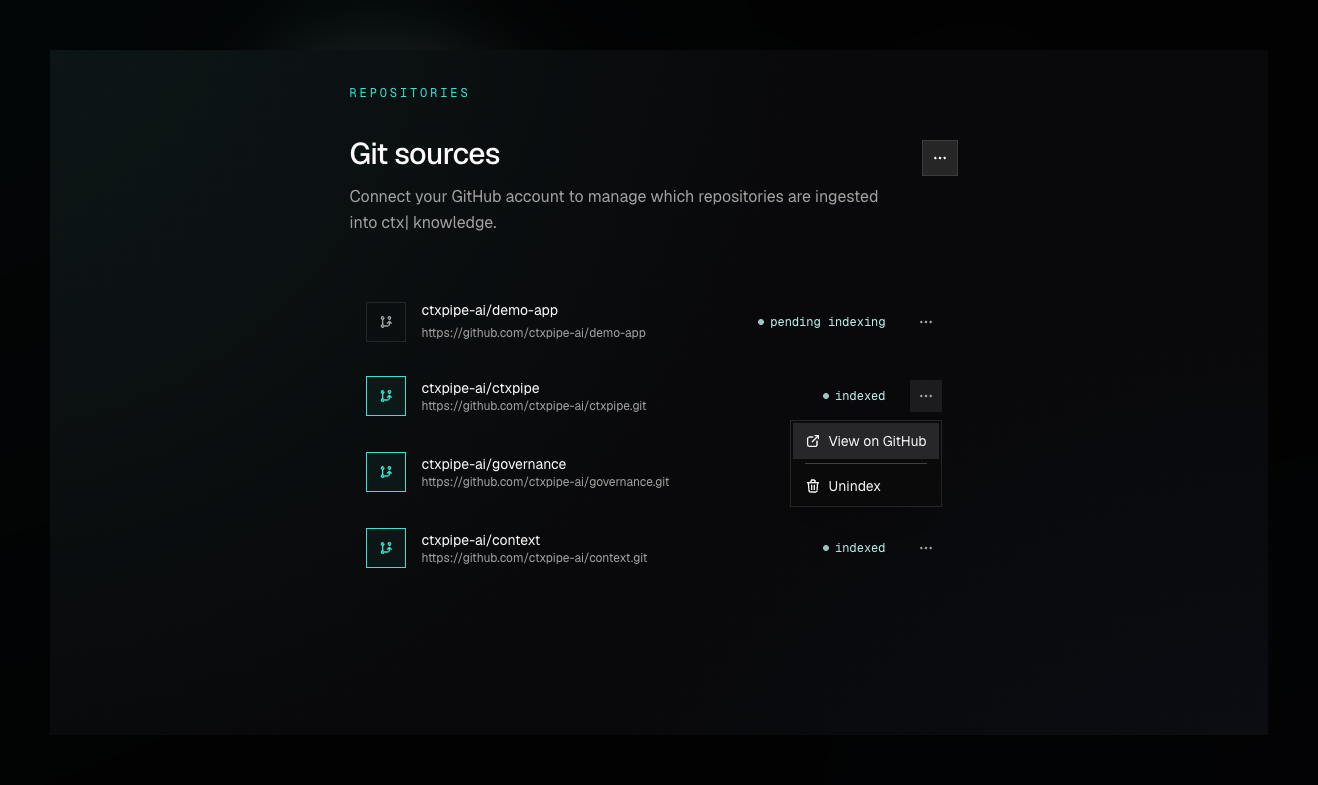Click the context.git URL text

click(x=535, y=558)
